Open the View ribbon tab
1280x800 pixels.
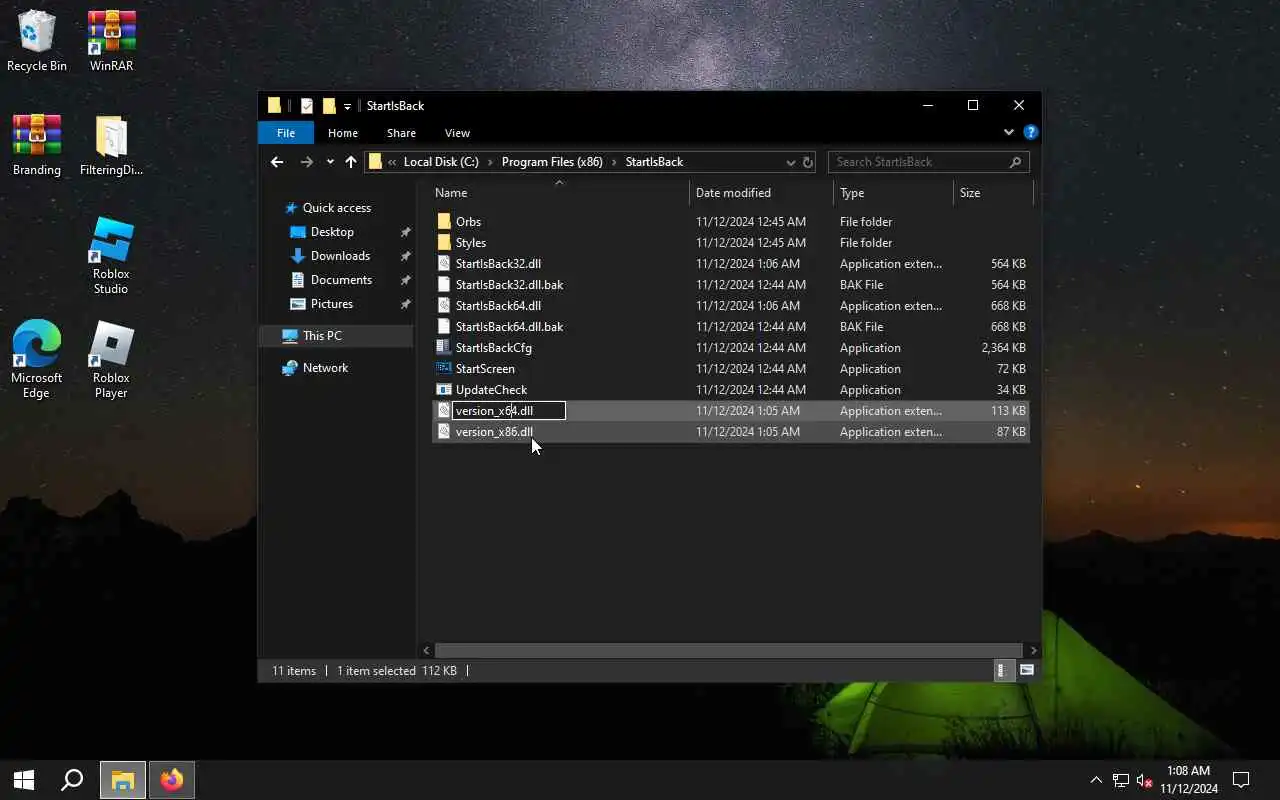(x=457, y=133)
